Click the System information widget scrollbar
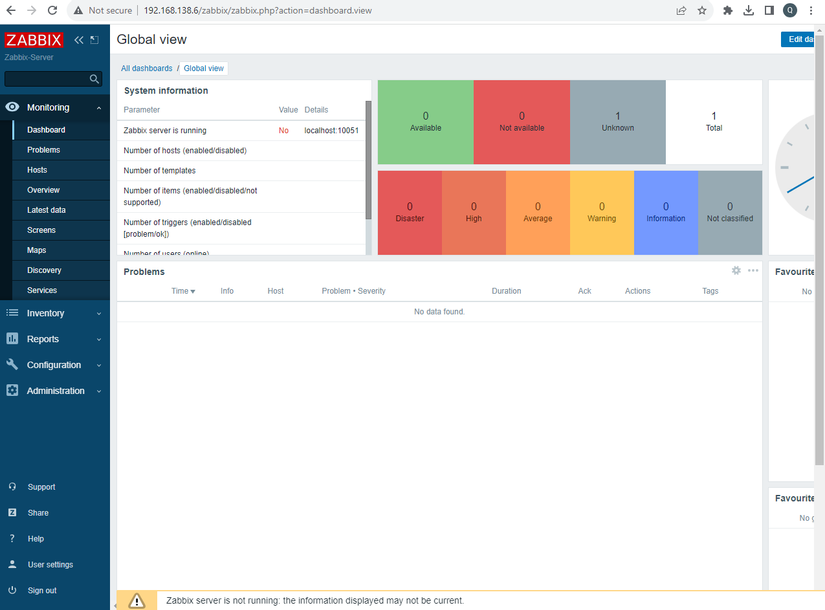This screenshot has height=610, width=825. [368, 159]
